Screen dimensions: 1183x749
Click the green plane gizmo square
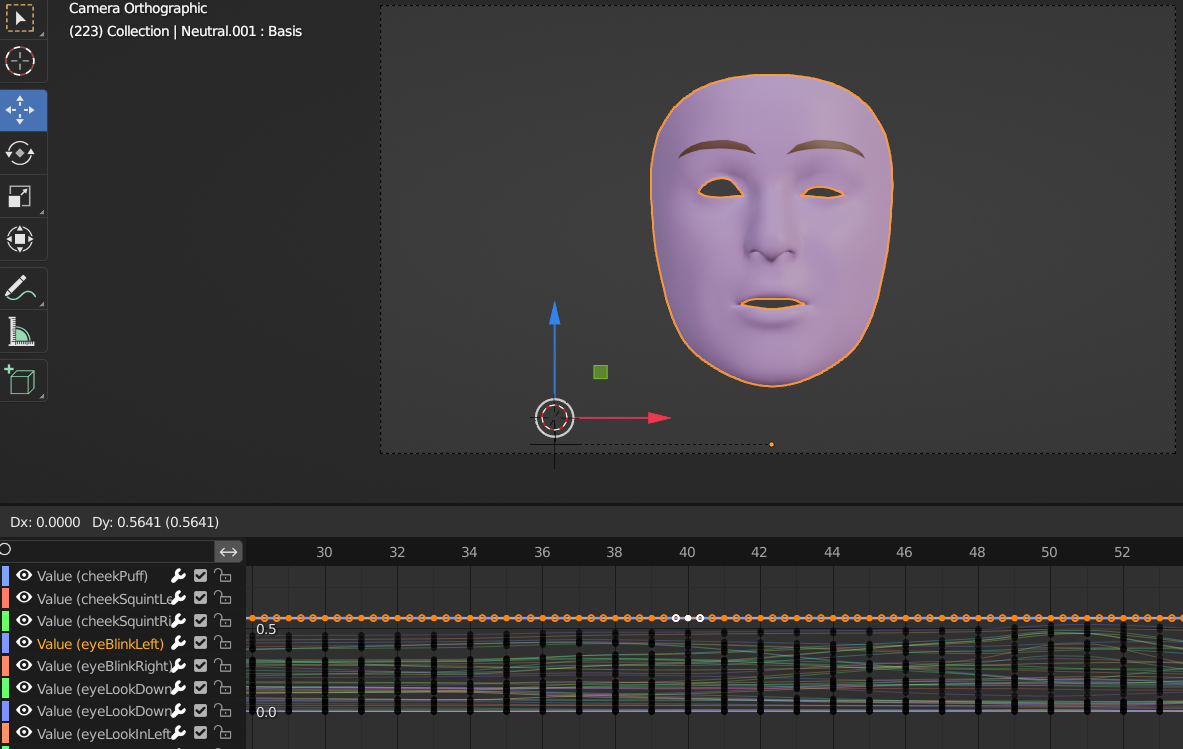coord(601,372)
